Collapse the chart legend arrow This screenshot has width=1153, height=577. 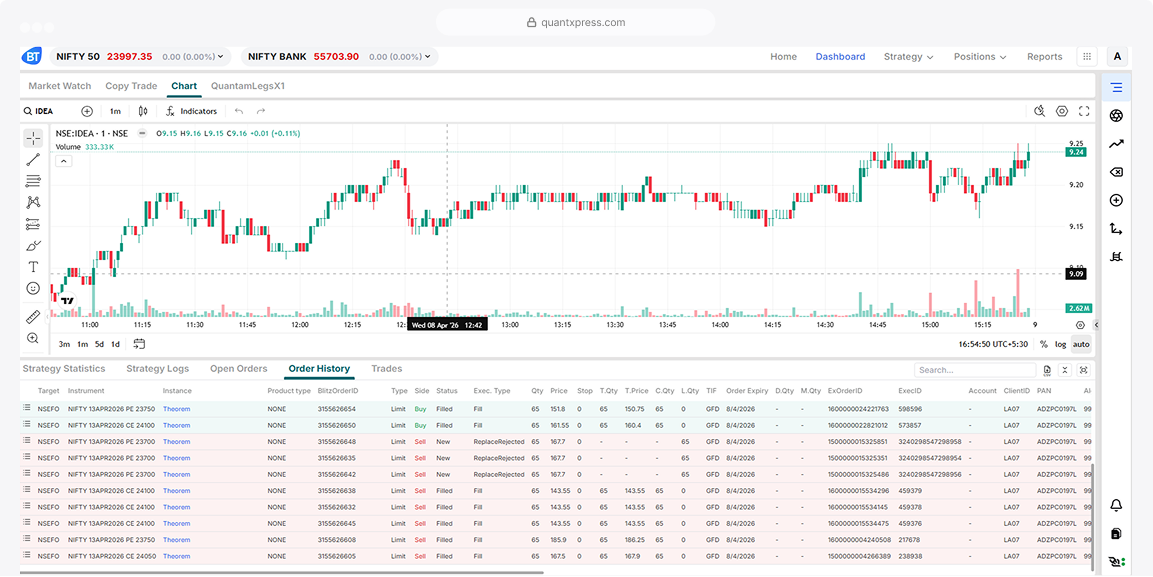[x=63, y=160]
